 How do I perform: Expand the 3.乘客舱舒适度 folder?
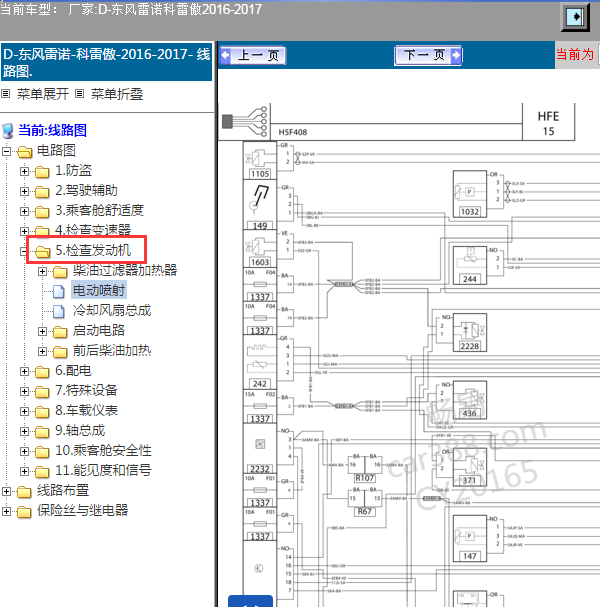[24, 211]
